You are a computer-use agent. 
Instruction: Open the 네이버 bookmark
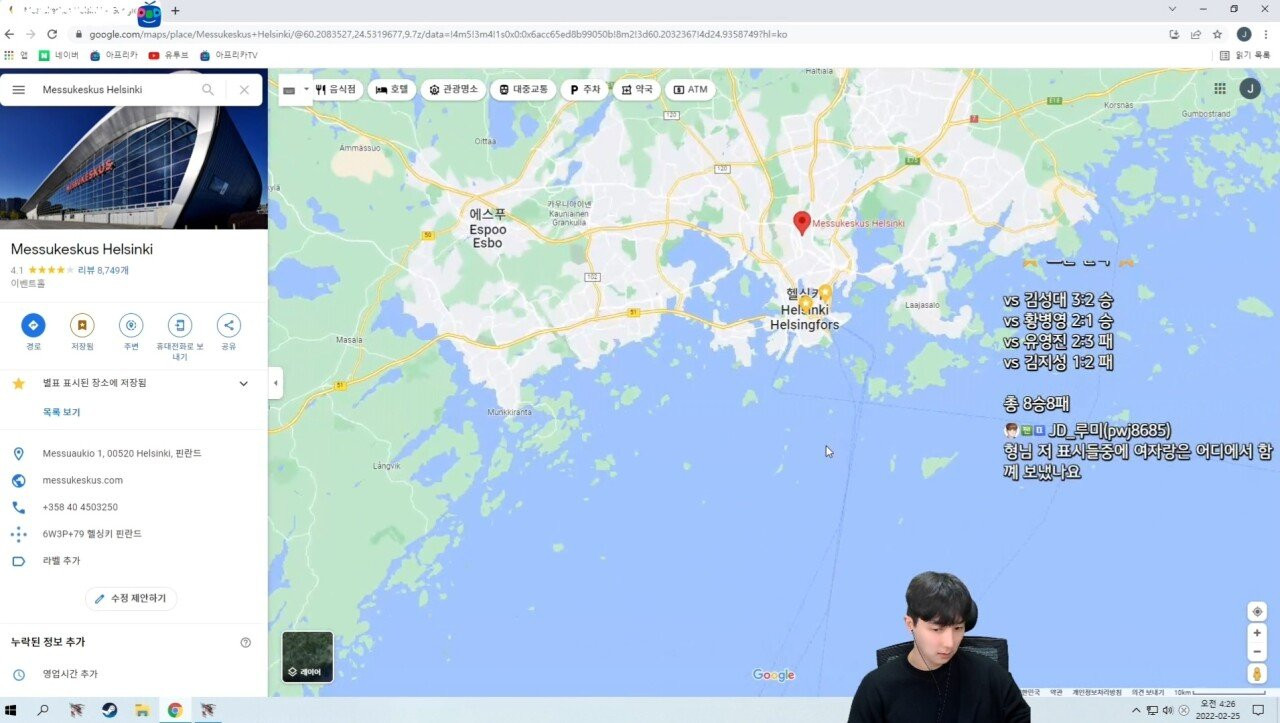click(59, 55)
